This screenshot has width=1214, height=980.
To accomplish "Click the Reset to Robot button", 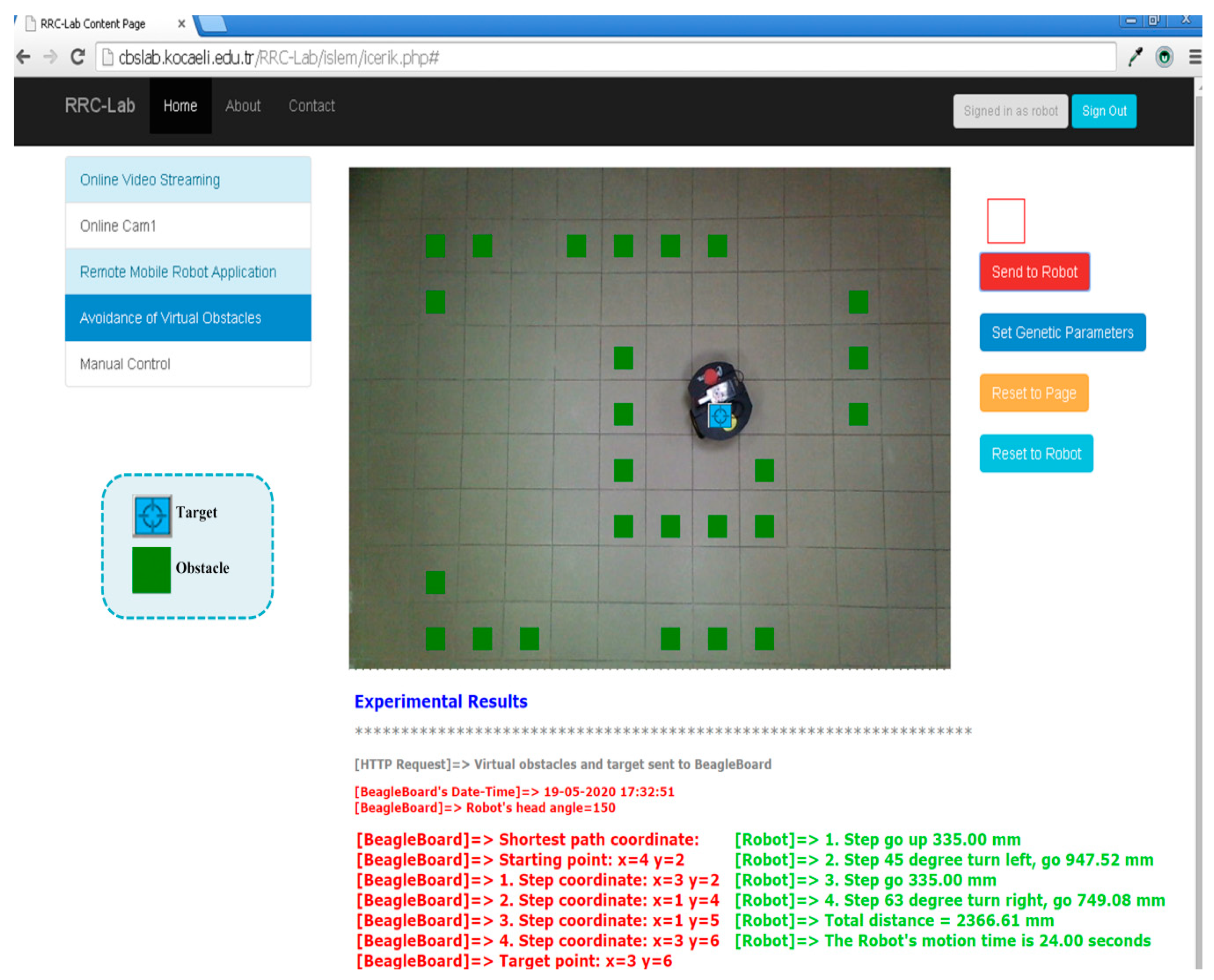I will 1036,453.
